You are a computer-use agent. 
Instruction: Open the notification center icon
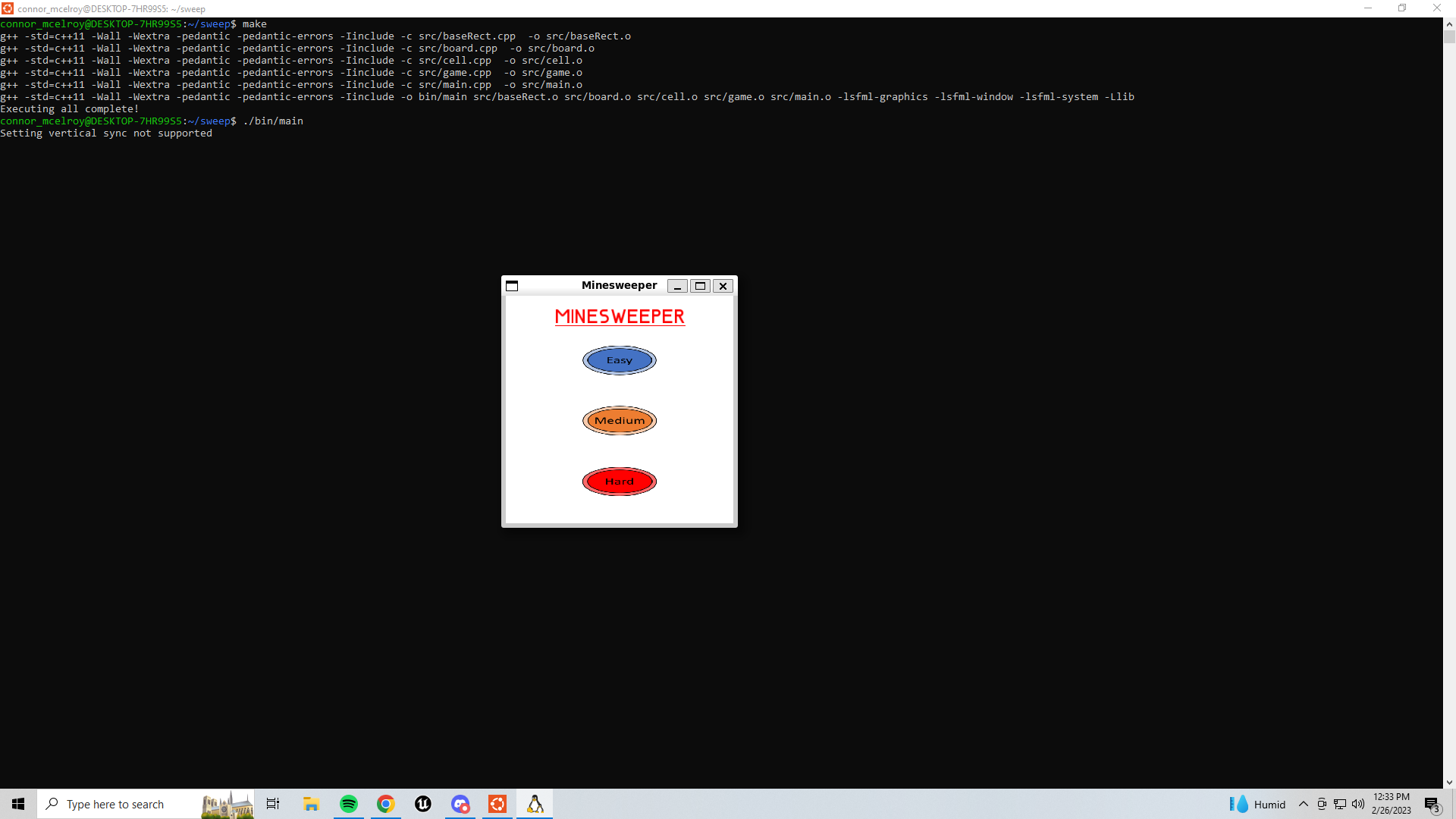pyautogui.click(x=1432, y=805)
